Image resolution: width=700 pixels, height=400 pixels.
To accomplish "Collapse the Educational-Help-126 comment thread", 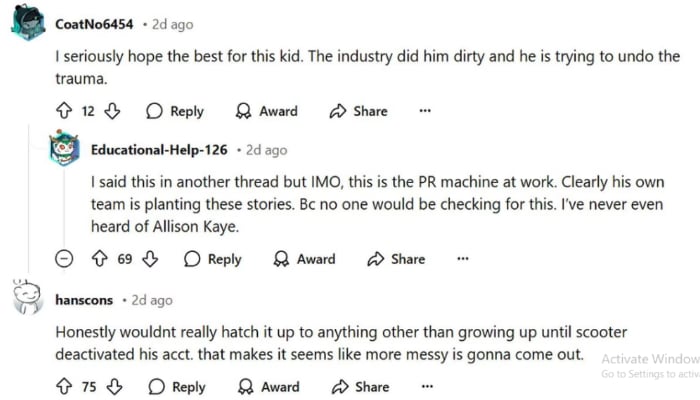I will pyautogui.click(x=63, y=259).
